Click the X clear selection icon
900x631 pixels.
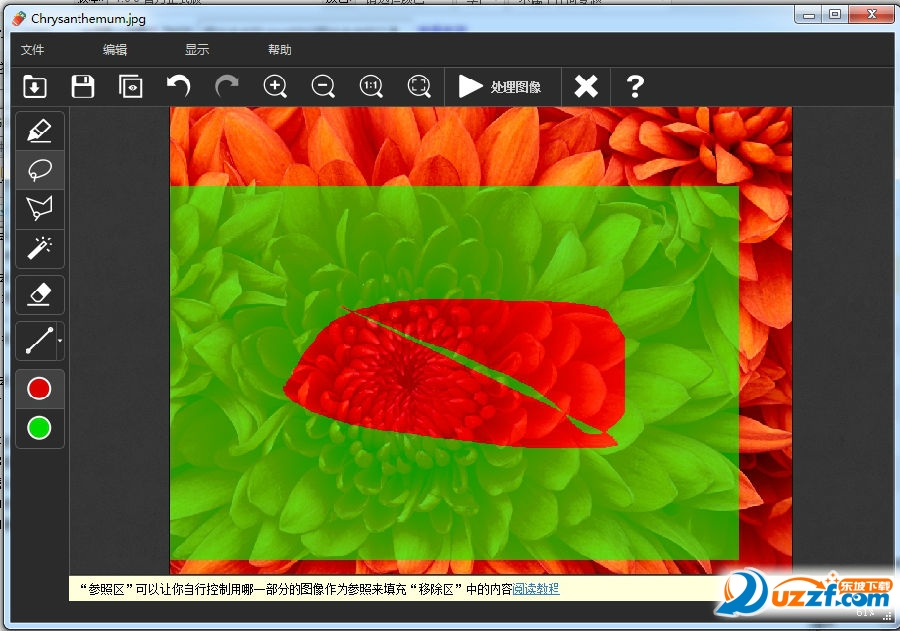[x=586, y=87]
